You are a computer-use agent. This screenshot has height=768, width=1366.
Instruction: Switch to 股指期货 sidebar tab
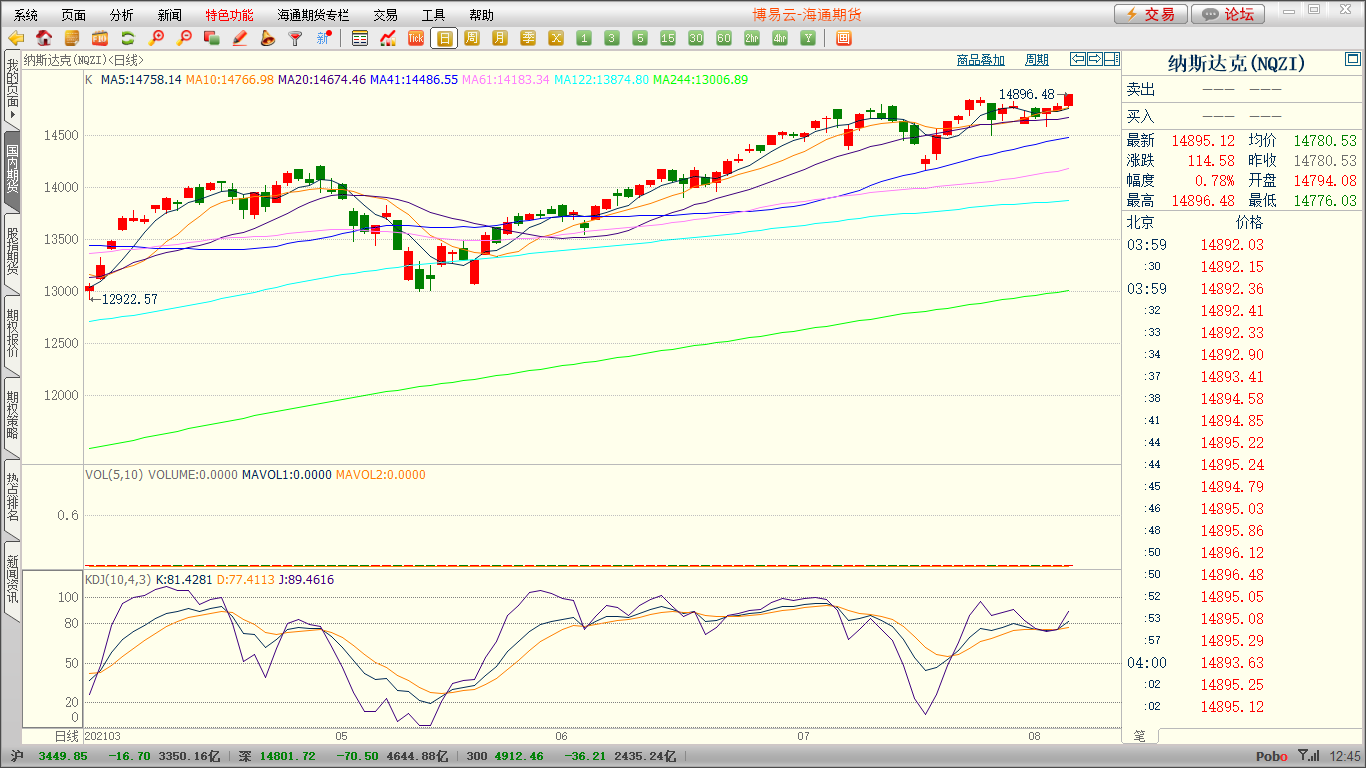(12, 252)
